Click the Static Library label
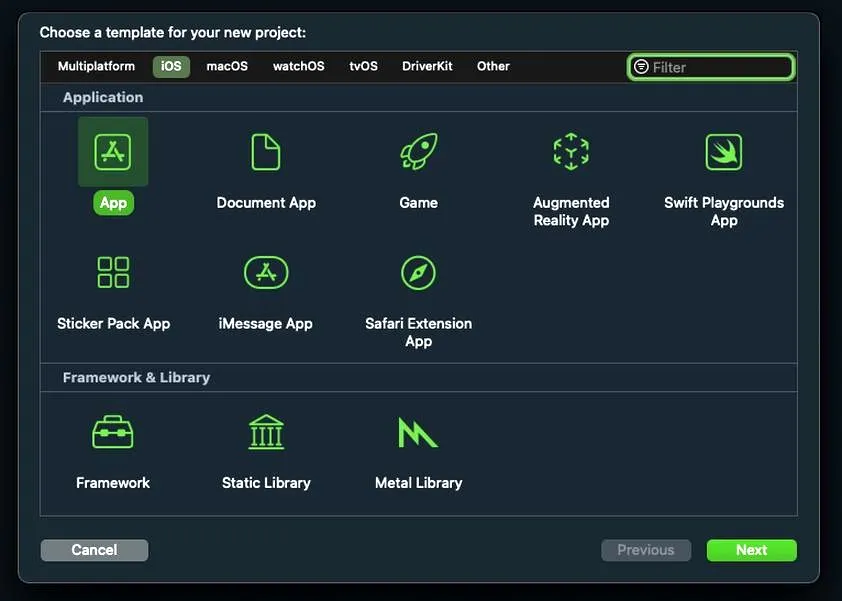 pos(266,483)
